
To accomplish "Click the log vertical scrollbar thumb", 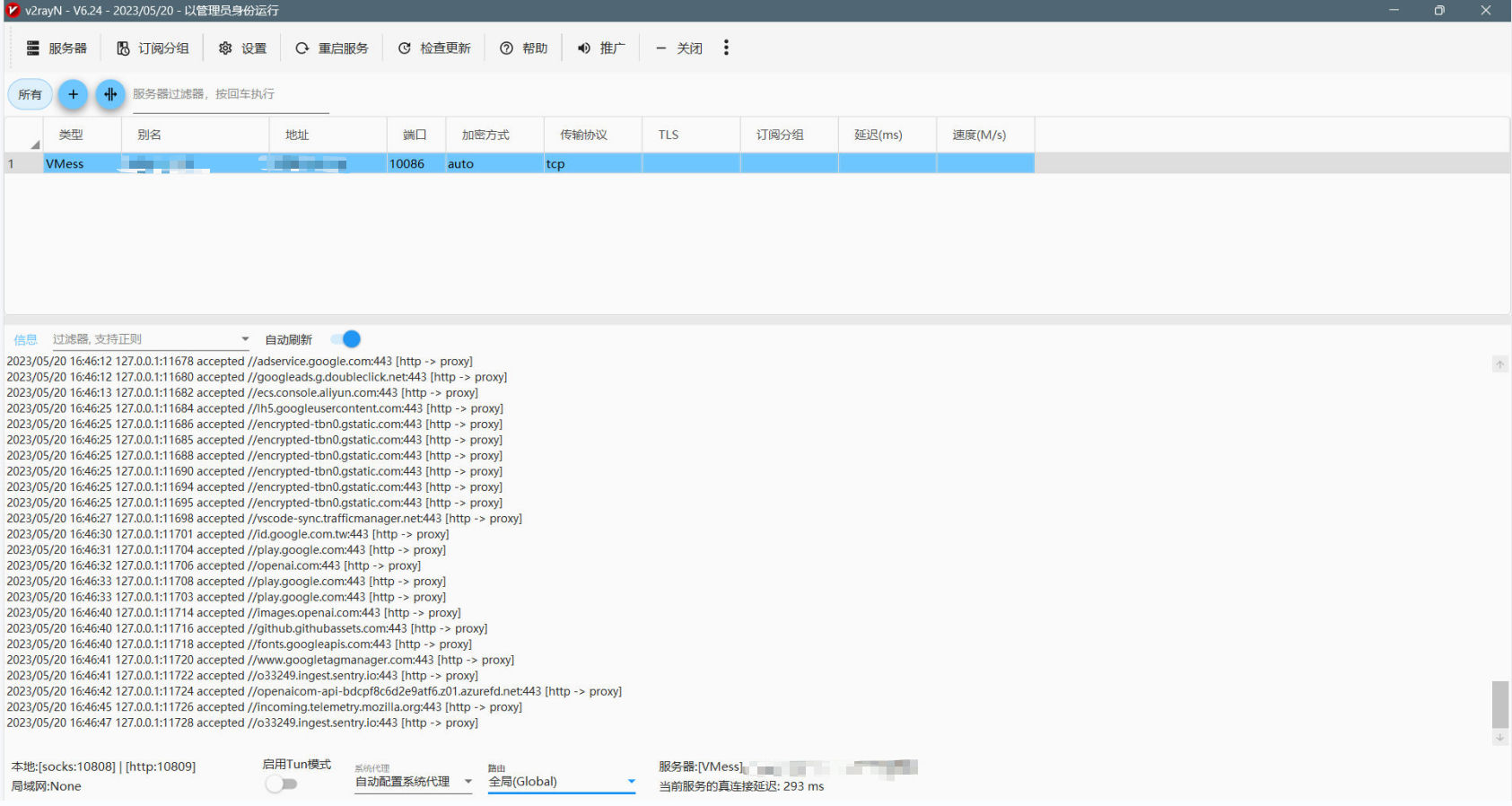I will (1499, 705).
